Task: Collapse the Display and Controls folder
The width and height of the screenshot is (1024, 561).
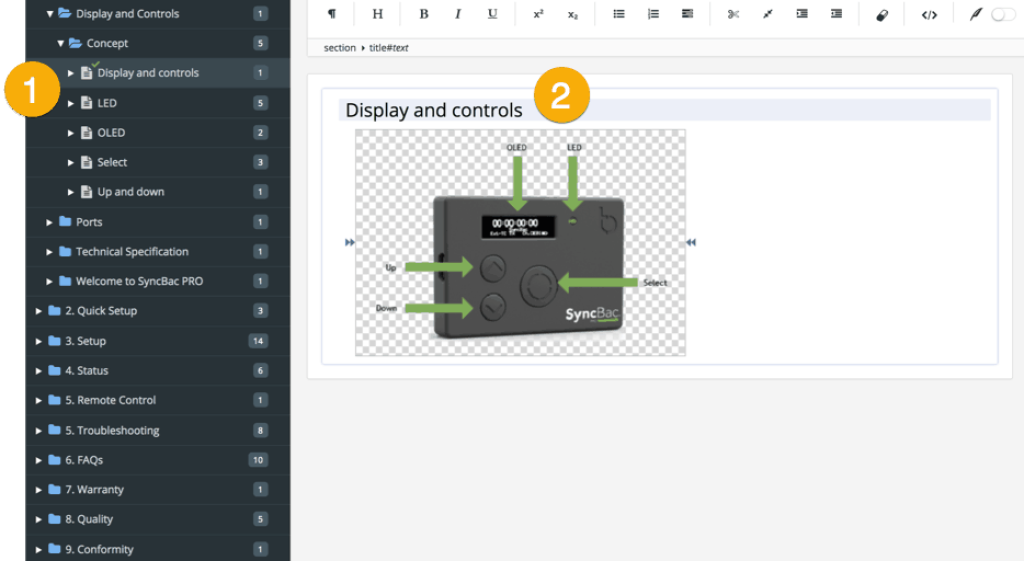Action: 50,14
